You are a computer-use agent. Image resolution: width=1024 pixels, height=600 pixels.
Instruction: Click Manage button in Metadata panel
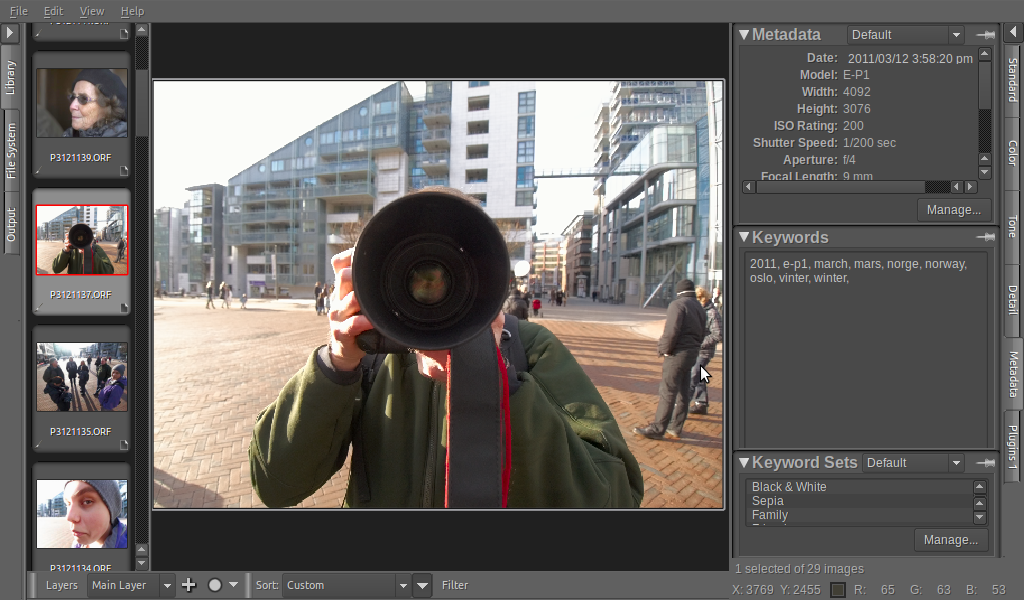tap(953, 210)
